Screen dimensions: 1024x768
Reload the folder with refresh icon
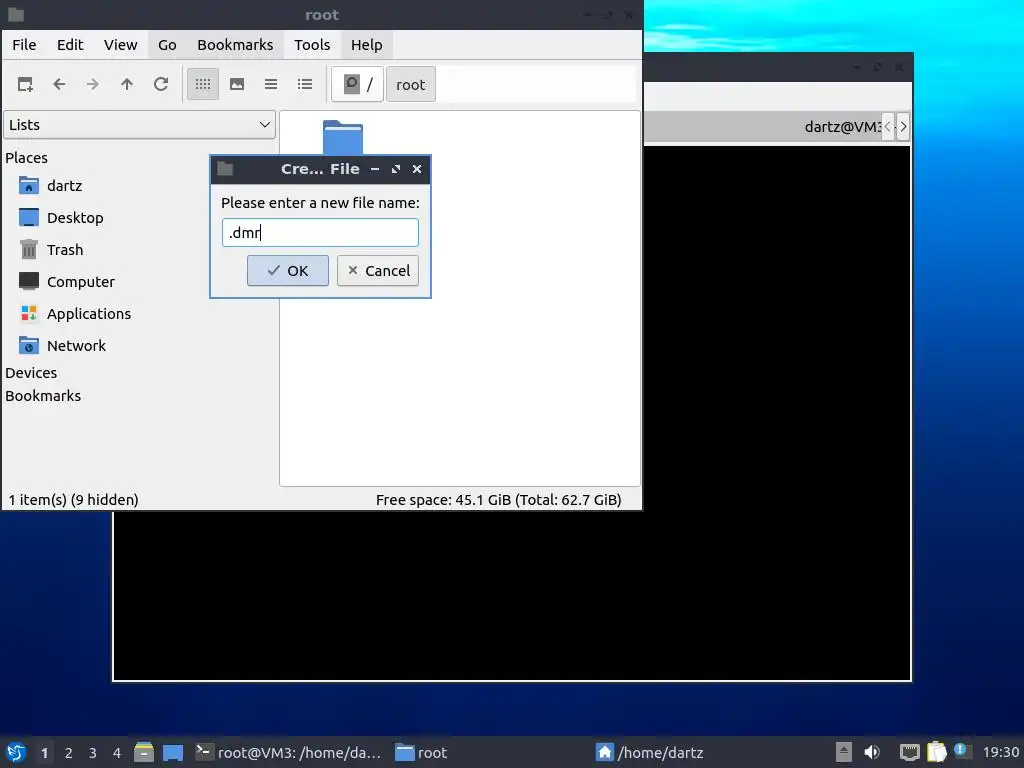(161, 84)
